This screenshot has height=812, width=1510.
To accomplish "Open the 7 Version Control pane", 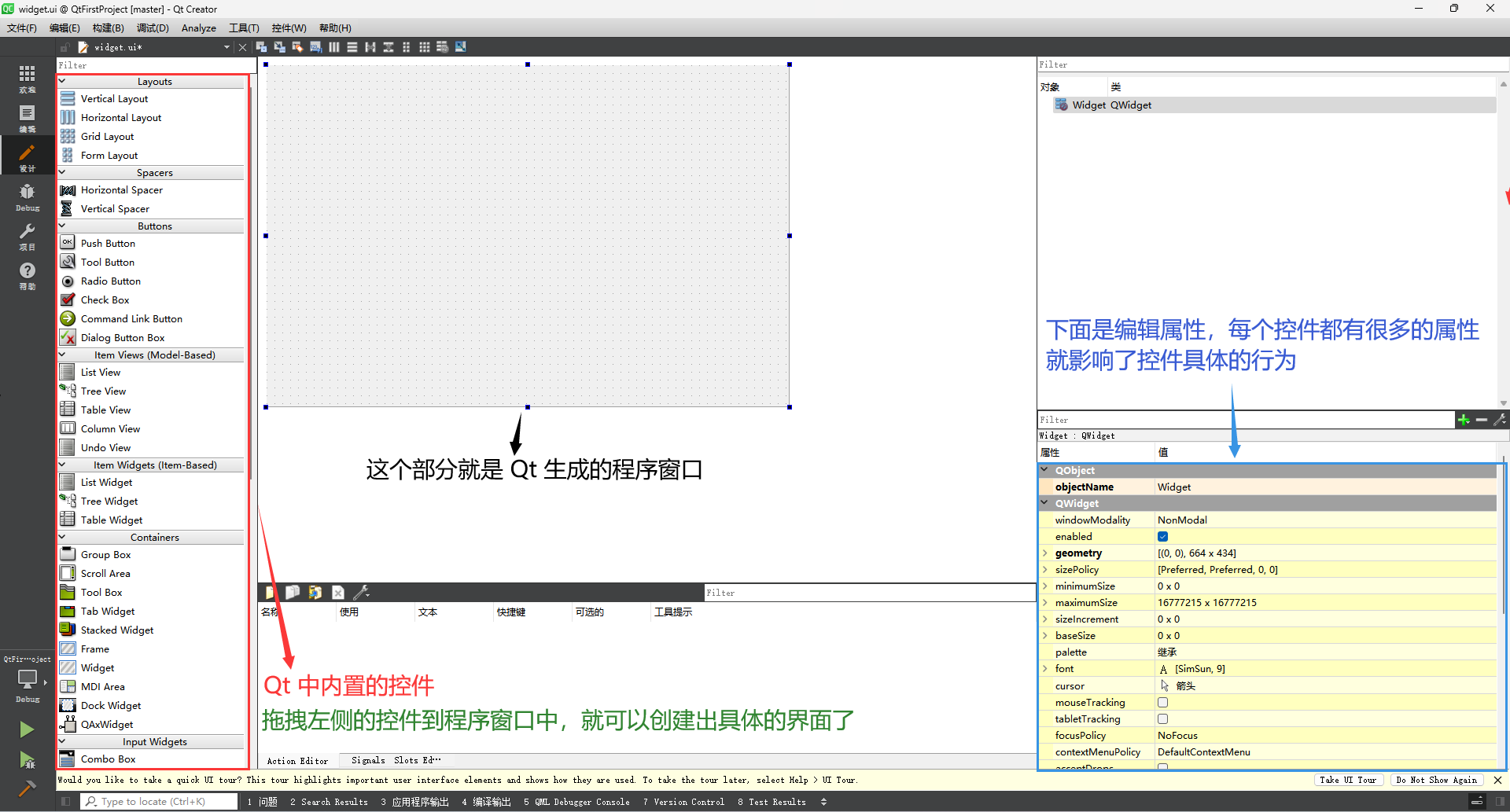I will (683, 802).
